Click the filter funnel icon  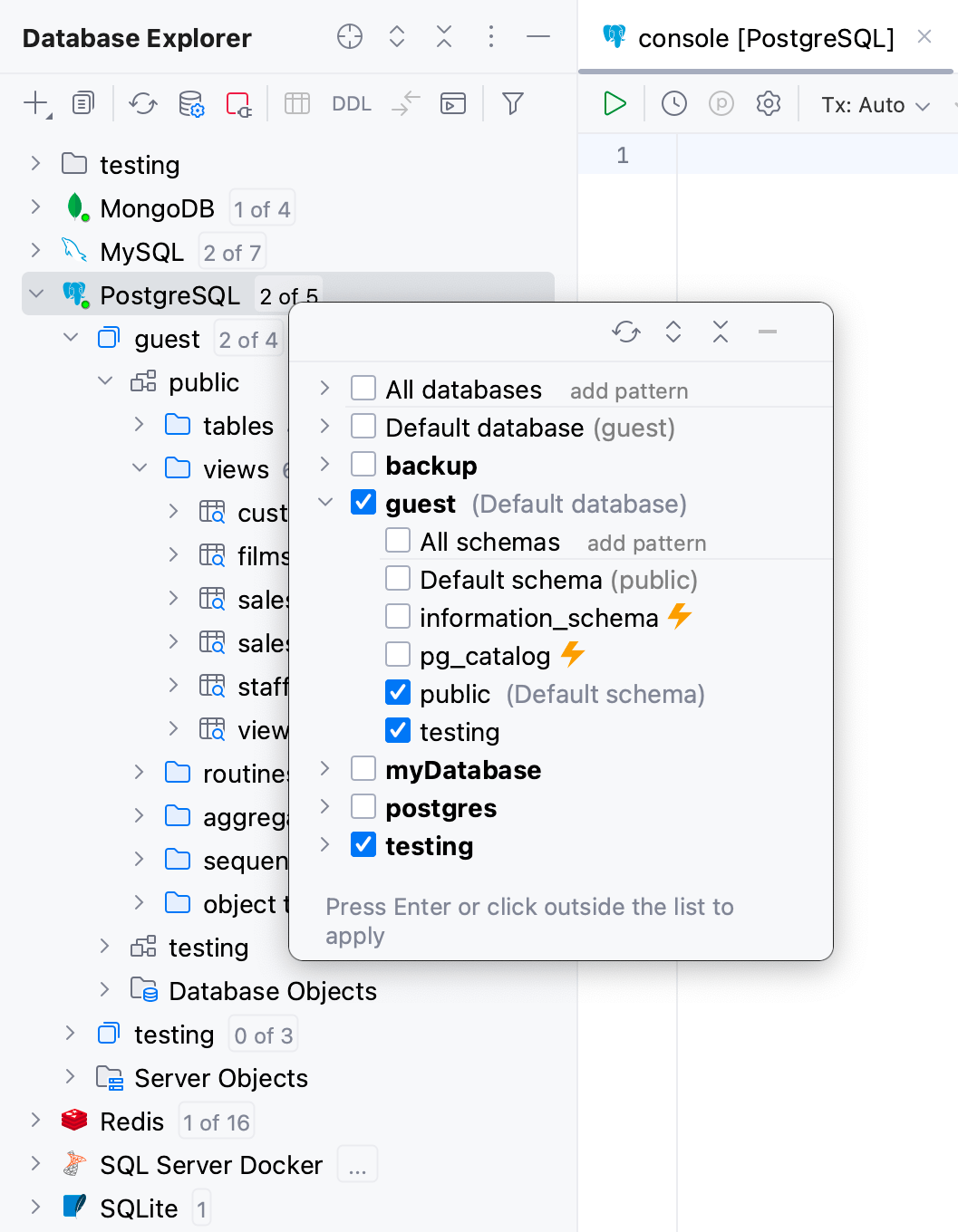point(513,103)
